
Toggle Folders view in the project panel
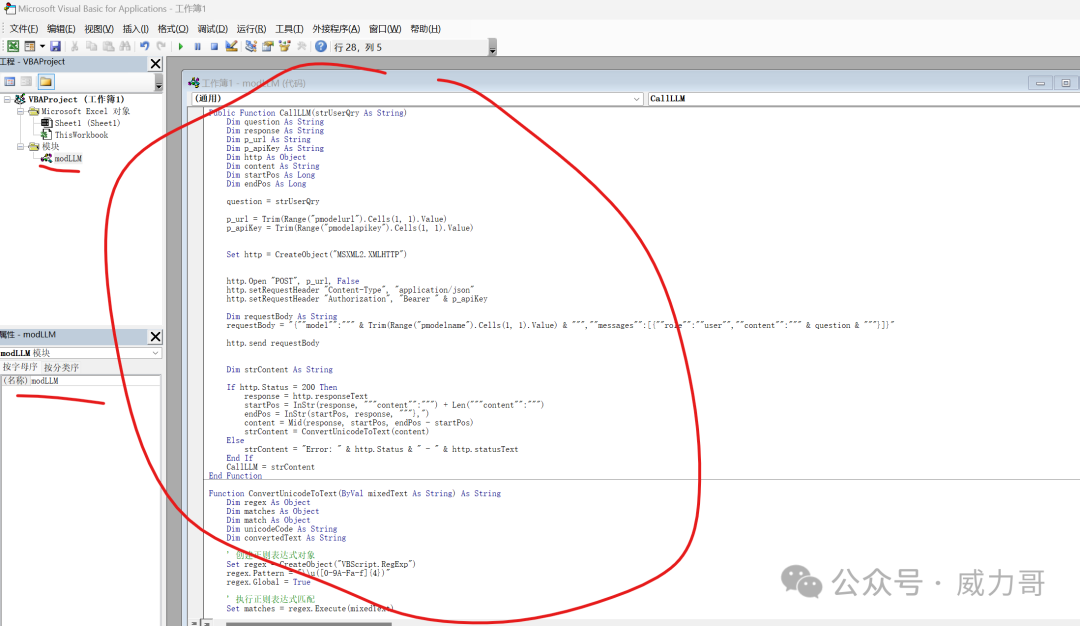point(46,81)
